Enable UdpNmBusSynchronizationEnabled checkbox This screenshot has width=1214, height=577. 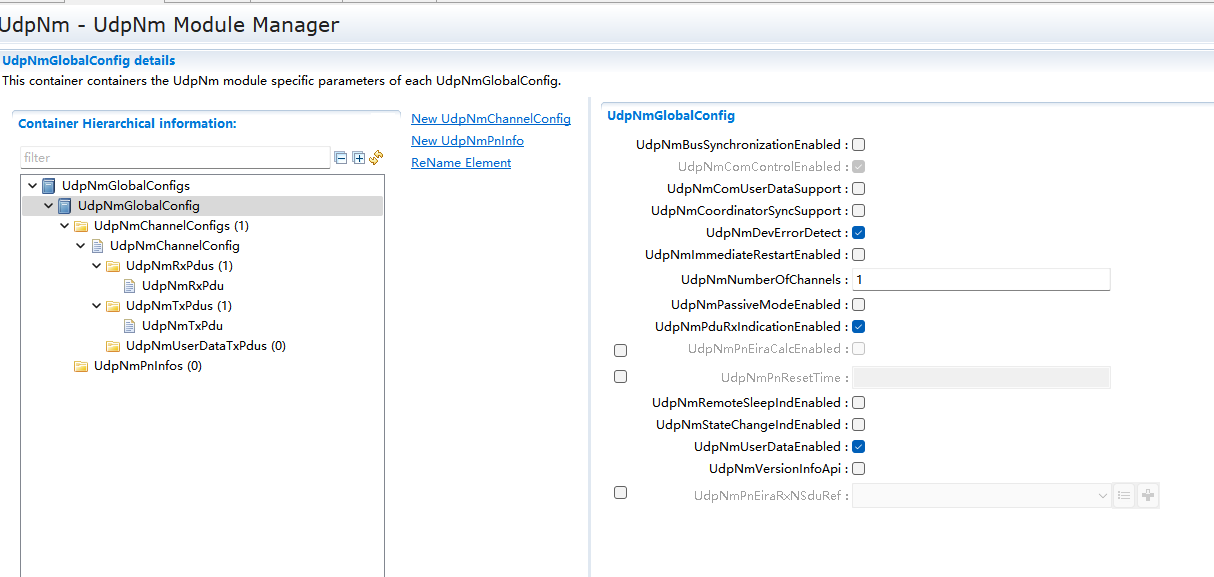point(858,145)
